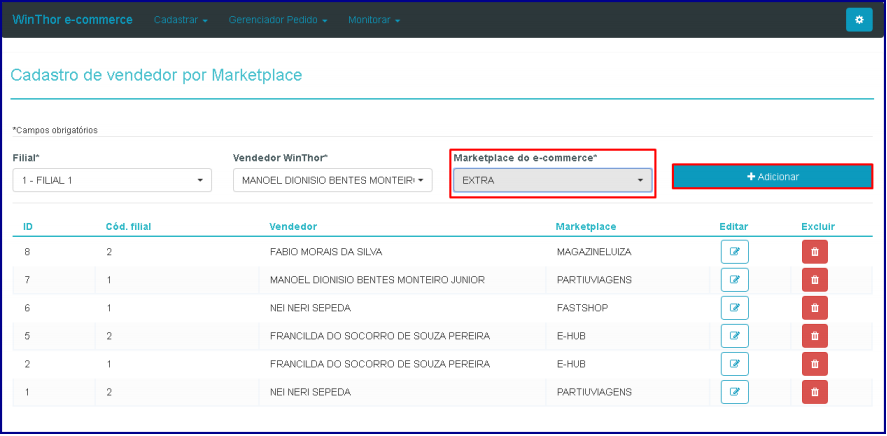Click the Campos obrigatórios note
The width and height of the screenshot is (887, 436).
pyautogui.click(x=55, y=130)
